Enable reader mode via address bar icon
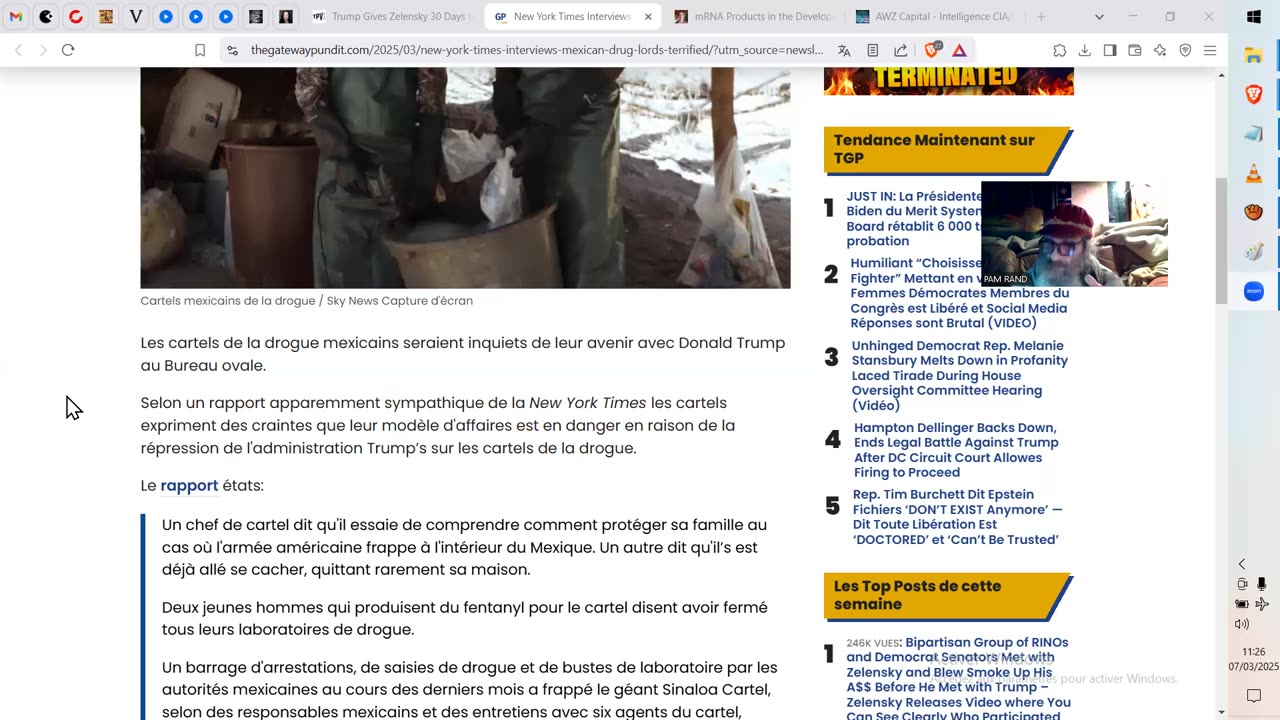Image resolution: width=1280 pixels, height=720 pixels. [x=873, y=50]
